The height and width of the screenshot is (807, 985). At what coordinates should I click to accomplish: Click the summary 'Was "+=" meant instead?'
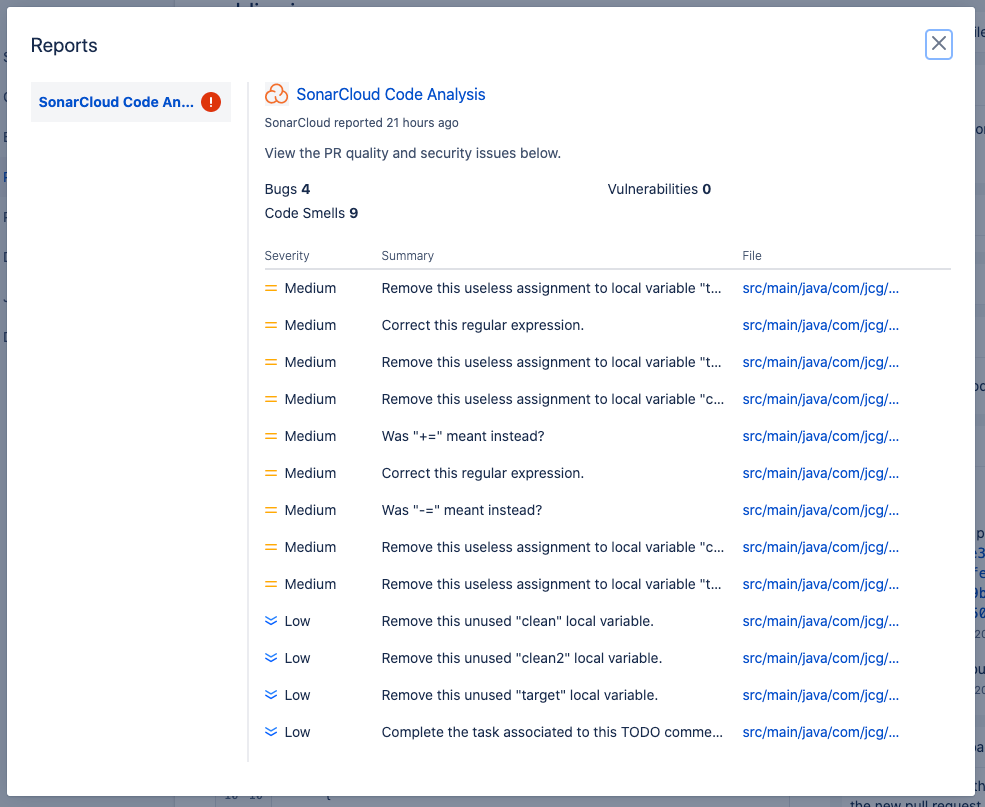463,436
